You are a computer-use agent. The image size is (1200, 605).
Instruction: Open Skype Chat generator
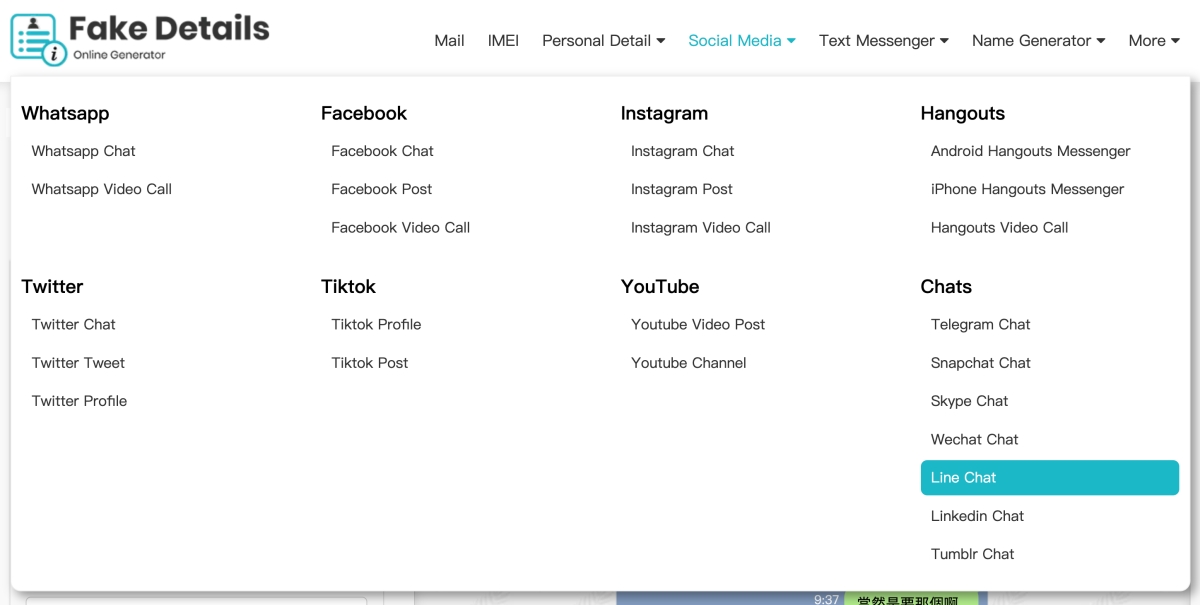point(969,401)
